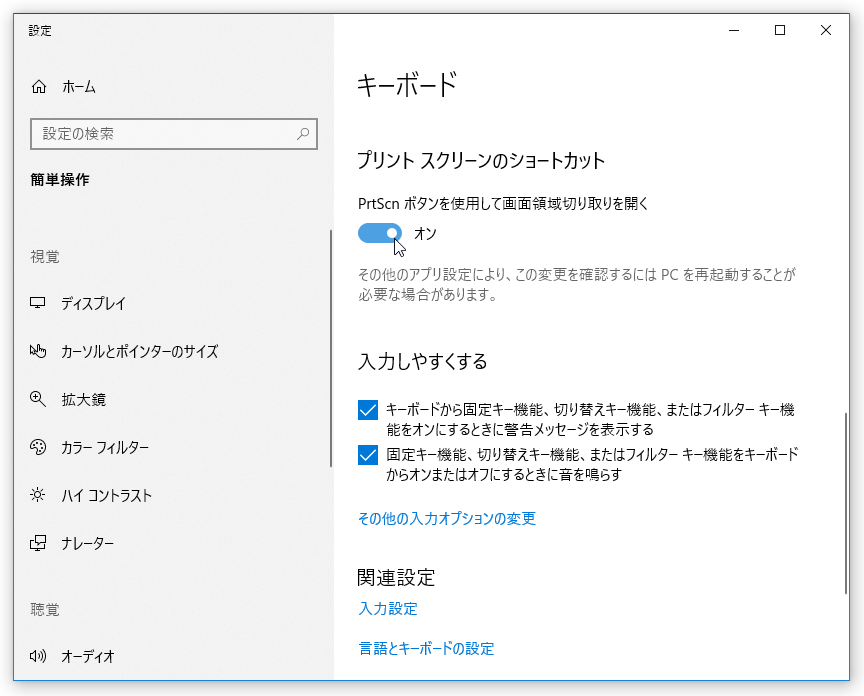Select ハイ コントラスト in the sidebar
Viewport: 864px width, 696px height.
pyautogui.click(x=106, y=495)
